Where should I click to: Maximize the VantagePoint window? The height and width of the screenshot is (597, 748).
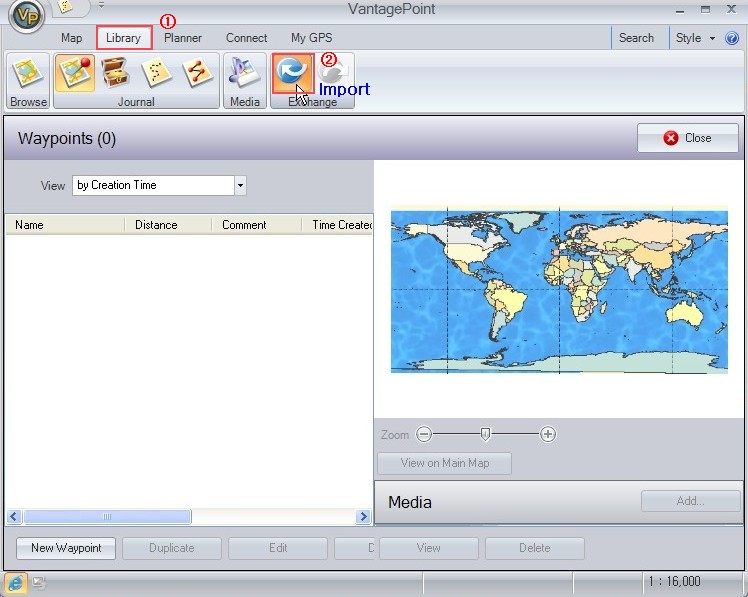(x=705, y=10)
